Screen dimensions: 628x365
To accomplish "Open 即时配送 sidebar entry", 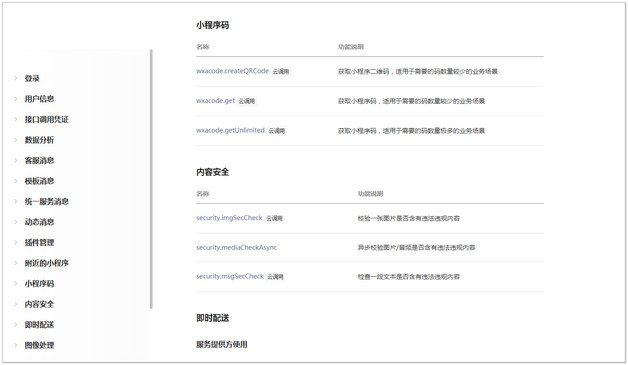I will point(39,325).
